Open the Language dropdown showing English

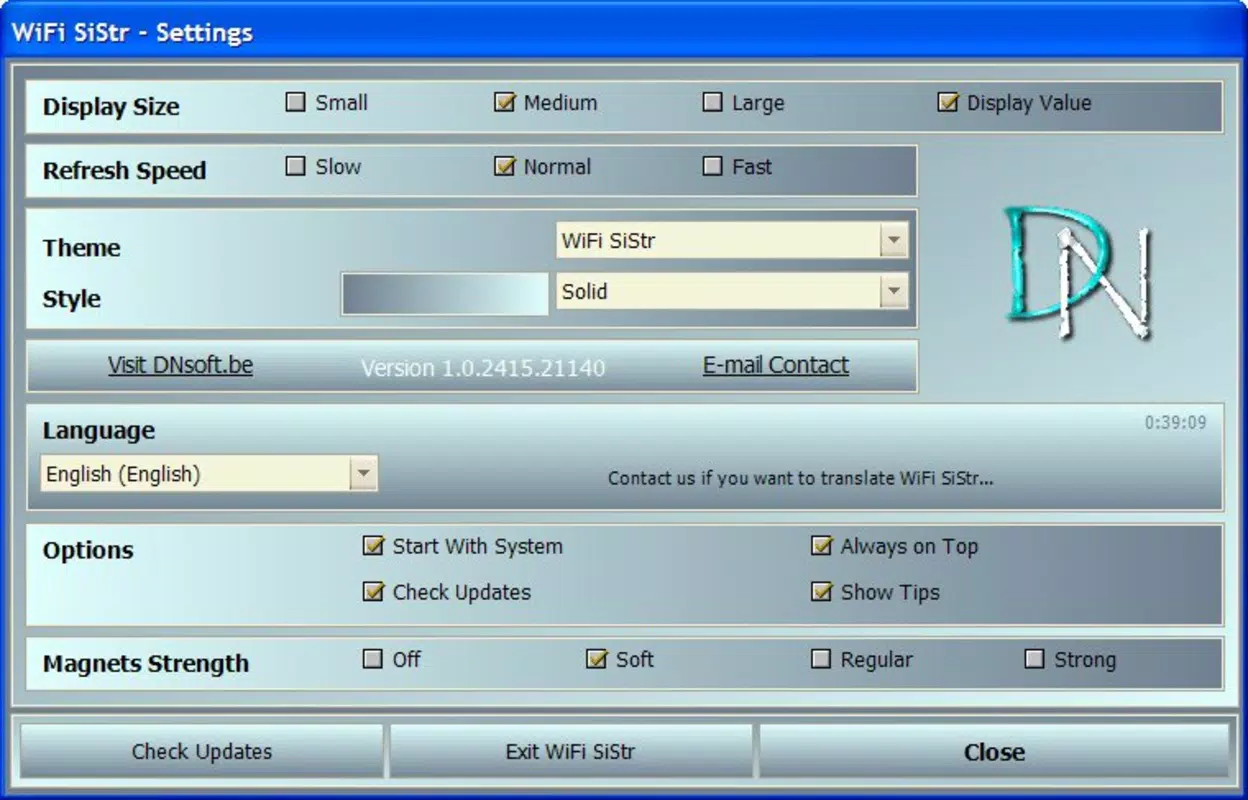209,474
